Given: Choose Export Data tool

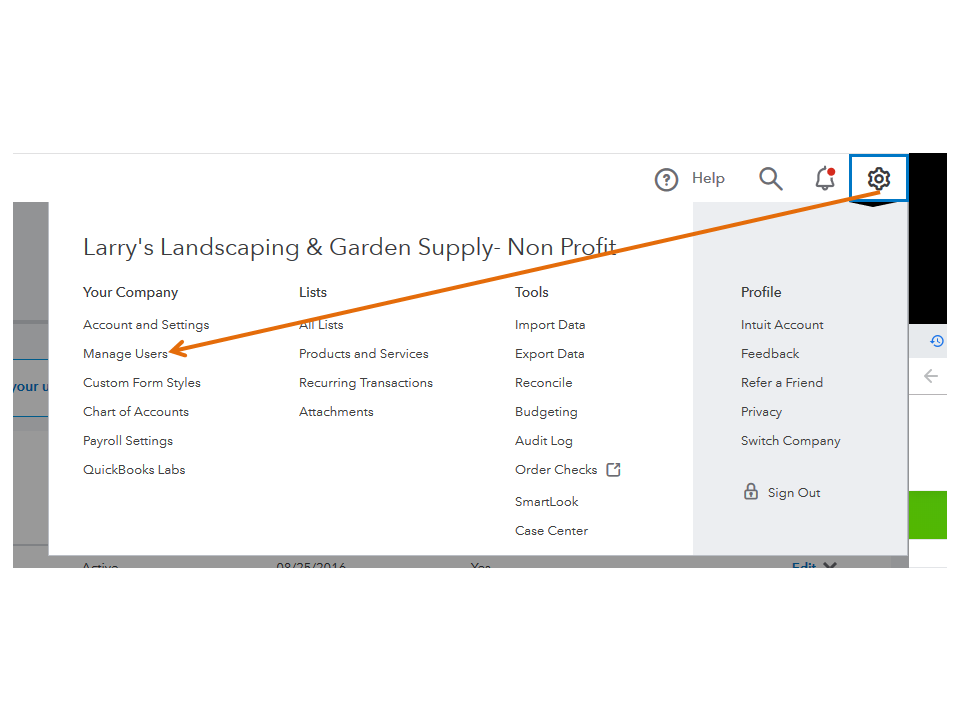Looking at the screenshot, I should (550, 354).
